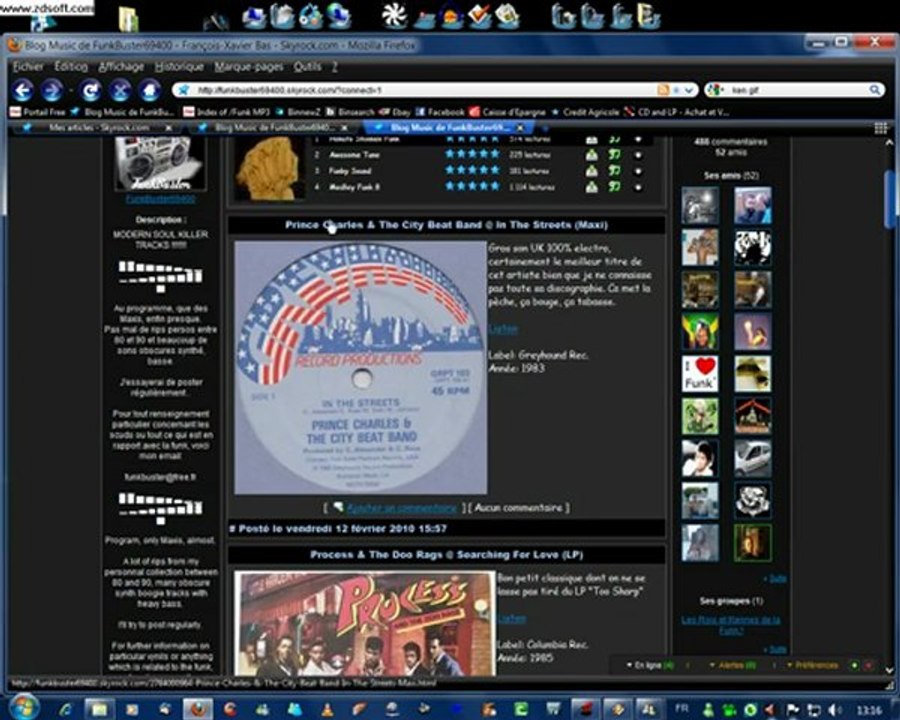Screen dimensions: 900x720
Task: Open the Windows Start button
Action: [x=24, y=707]
